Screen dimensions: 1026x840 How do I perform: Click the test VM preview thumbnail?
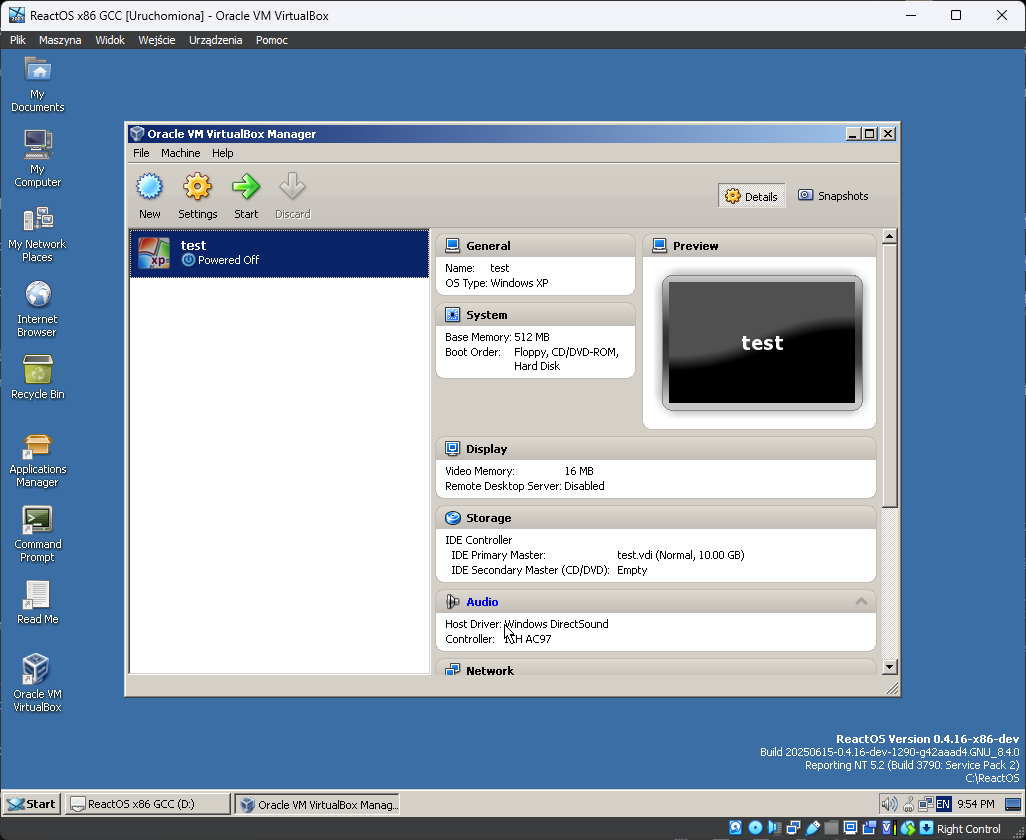[762, 343]
